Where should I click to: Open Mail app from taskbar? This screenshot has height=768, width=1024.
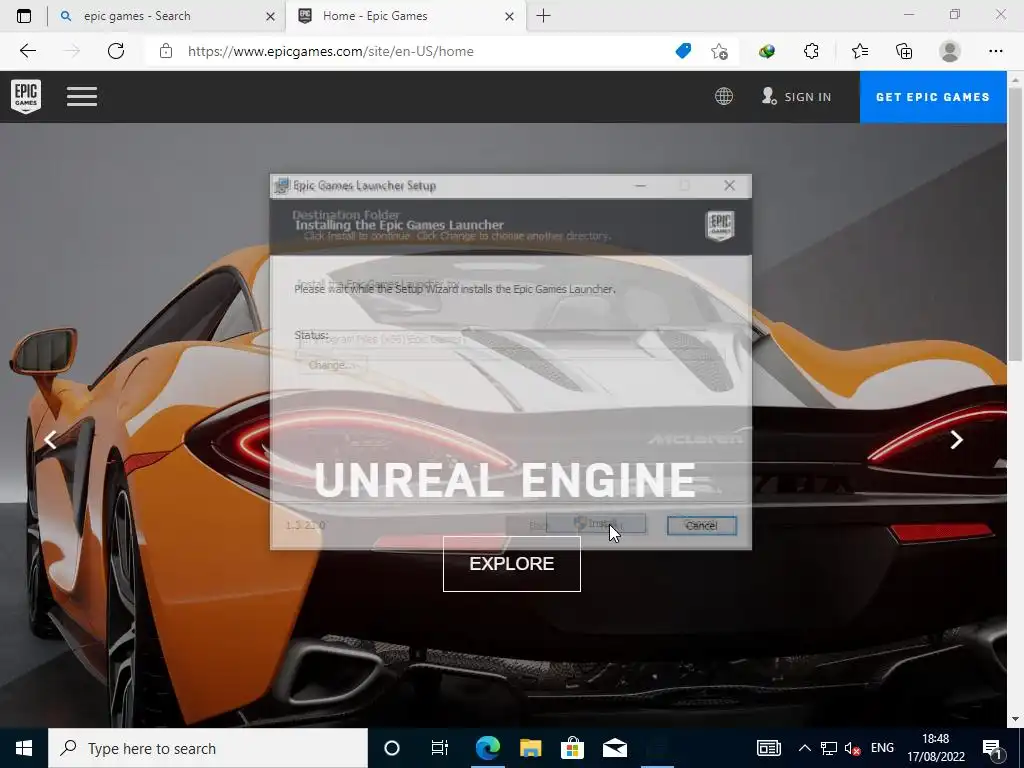click(615, 748)
